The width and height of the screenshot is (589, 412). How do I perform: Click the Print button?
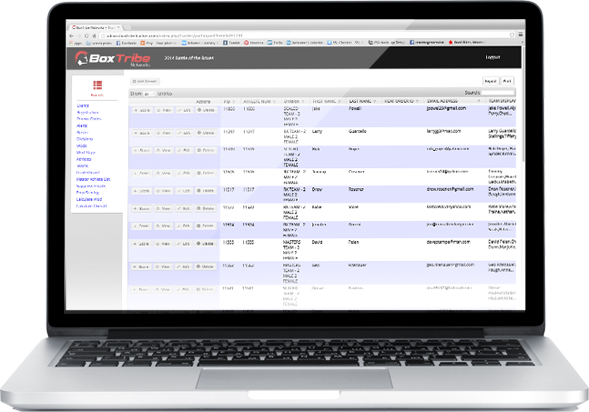[x=507, y=81]
